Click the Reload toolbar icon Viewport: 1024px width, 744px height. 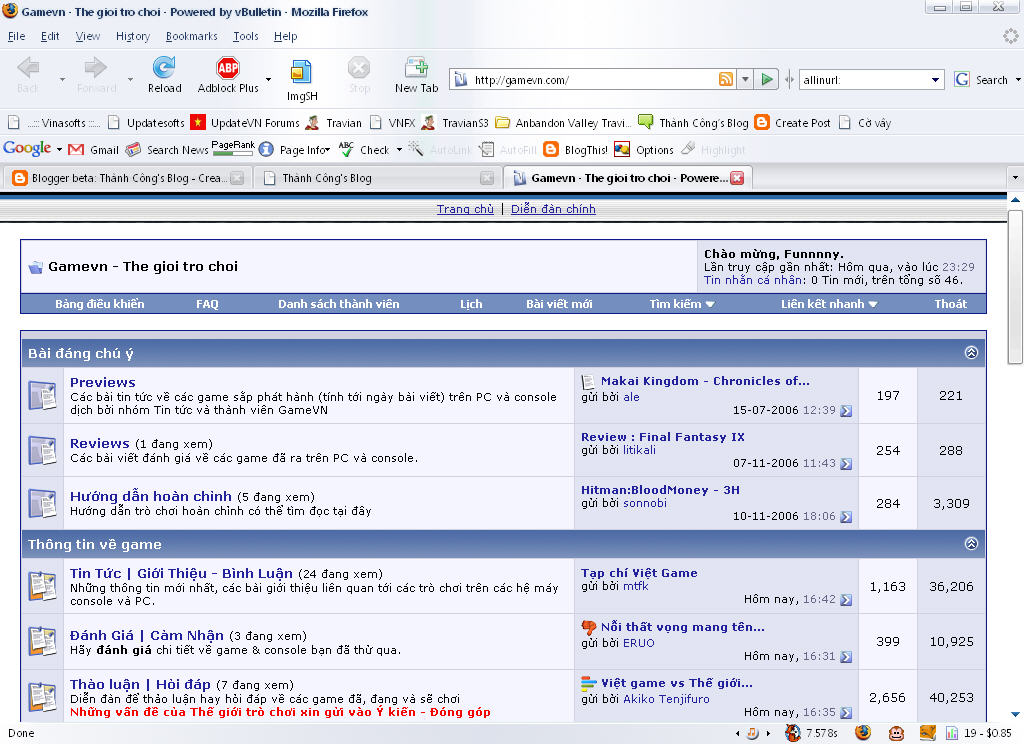click(164, 69)
